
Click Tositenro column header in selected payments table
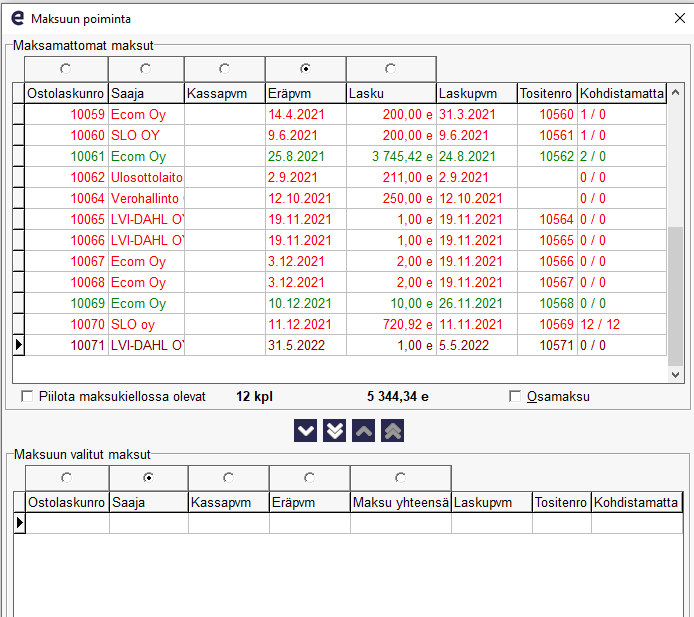tap(562, 502)
